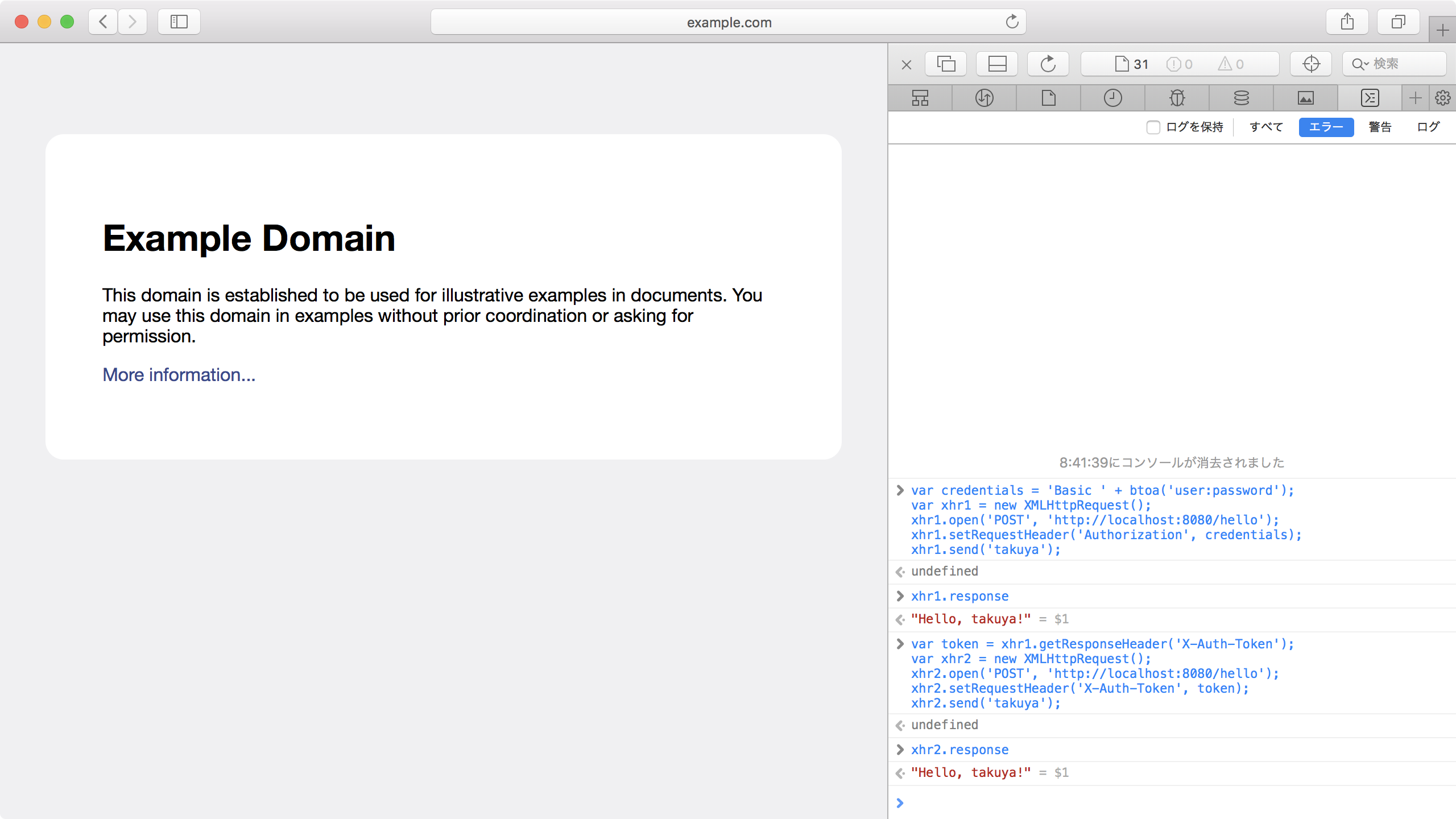Open the Debugger bug icon tab
1456x819 pixels.
tap(1177, 98)
